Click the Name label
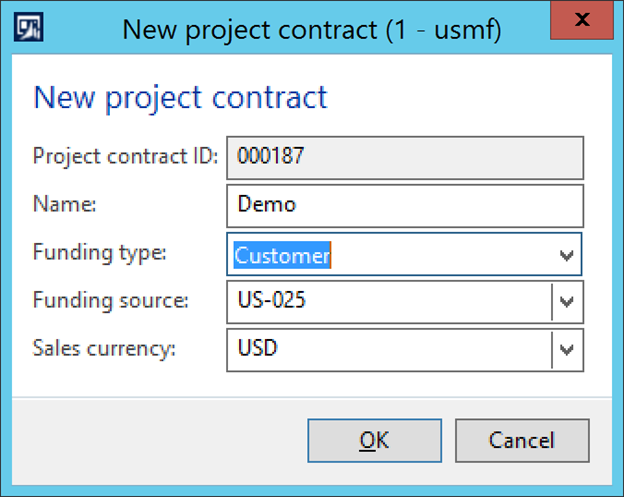The height and width of the screenshot is (497, 624). (x=63, y=204)
